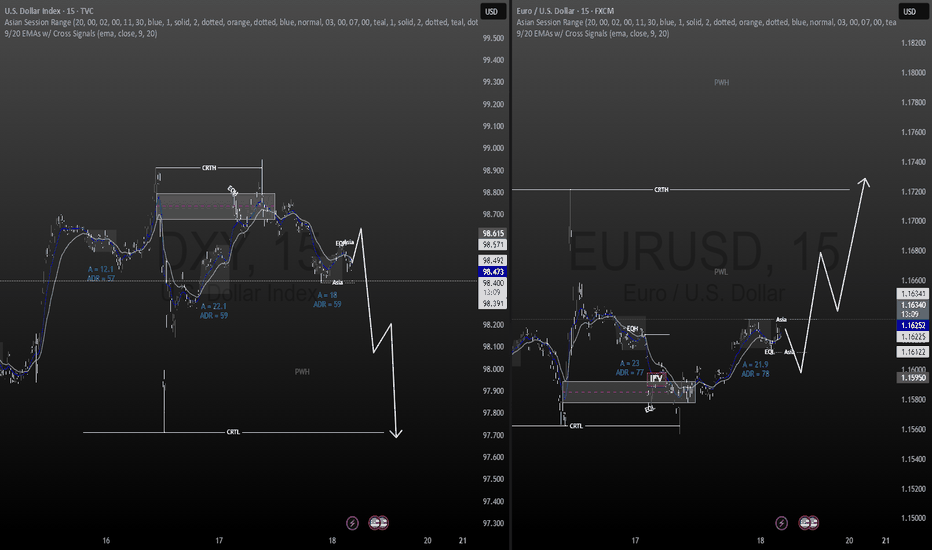The width and height of the screenshot is (932, 550).
Task: Select the Asian Session Range indicator on EURUSD chart
Action: pos(706,22)
